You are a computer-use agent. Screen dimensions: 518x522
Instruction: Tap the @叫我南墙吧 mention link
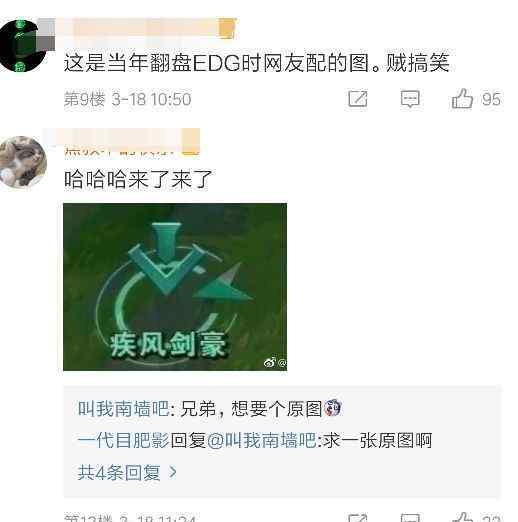pos(261,441)
